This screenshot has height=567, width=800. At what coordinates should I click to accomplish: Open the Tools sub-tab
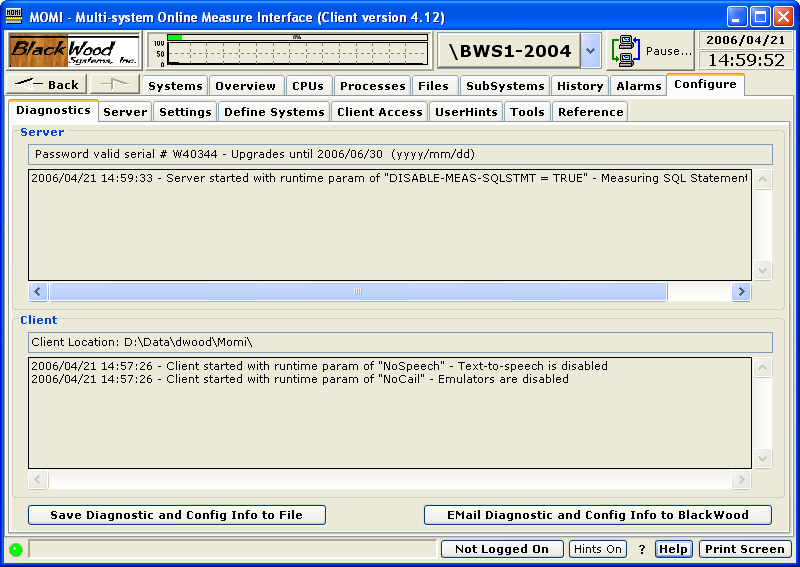tap(528, 112)
